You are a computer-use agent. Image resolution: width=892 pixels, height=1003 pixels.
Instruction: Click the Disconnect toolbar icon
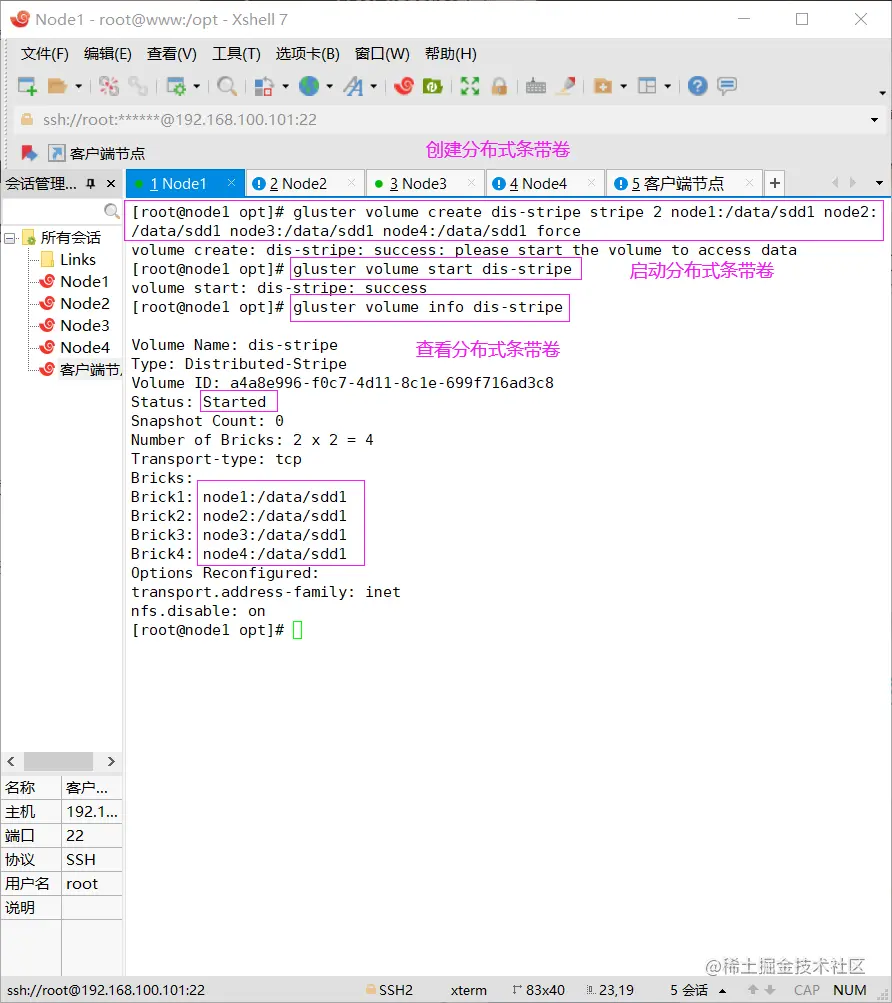pos(109,86)
